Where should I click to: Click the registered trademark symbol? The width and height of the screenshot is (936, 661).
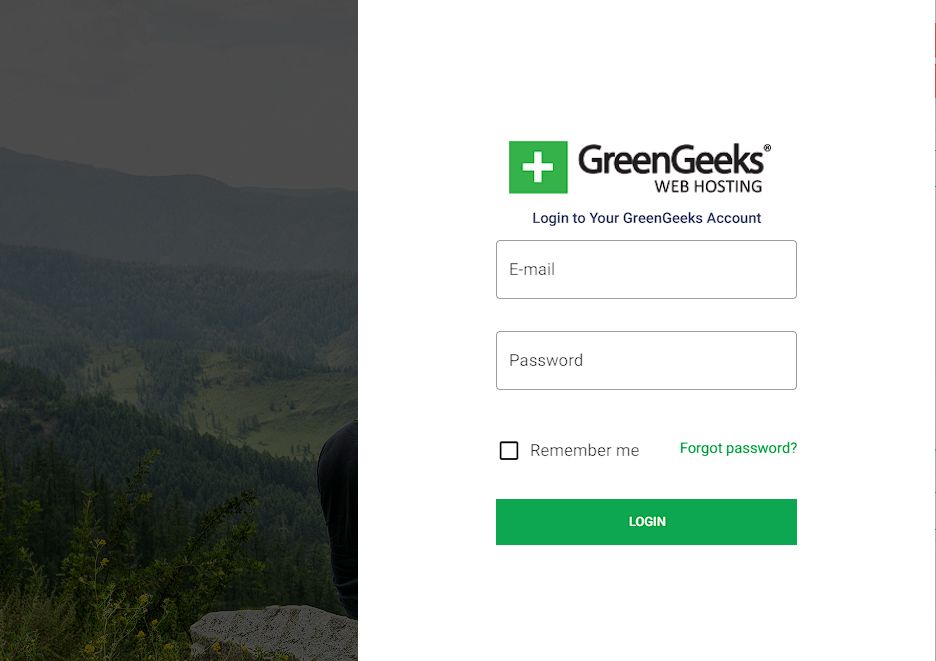point(767,147)
